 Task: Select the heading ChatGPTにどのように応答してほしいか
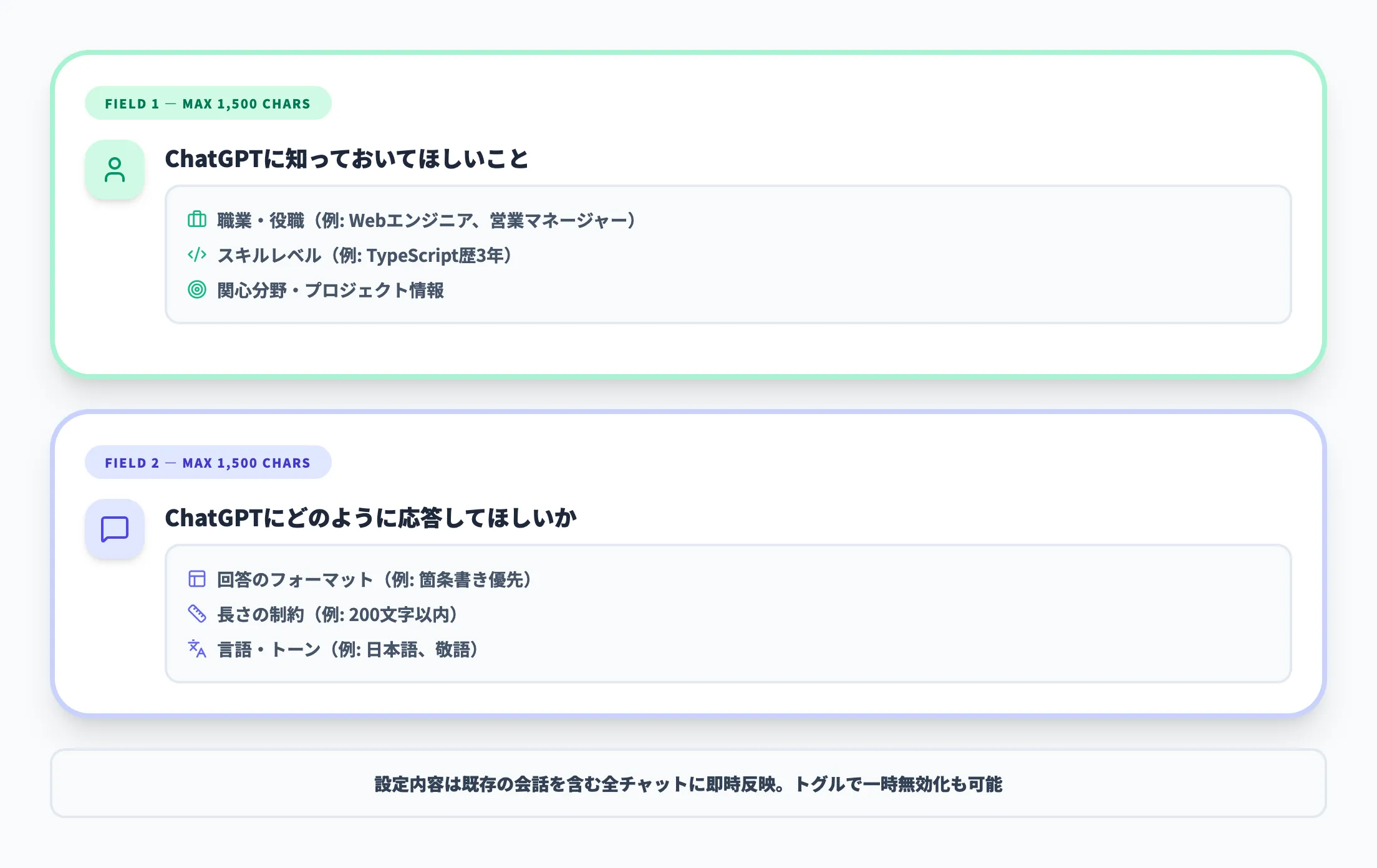pyautogui.click(x=371, y=517)
